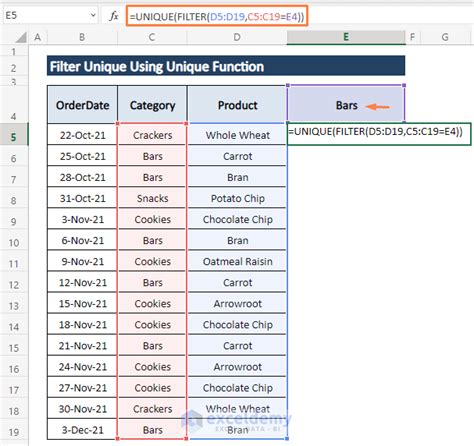Click the Cookies cell in row 9

[152, 219]
